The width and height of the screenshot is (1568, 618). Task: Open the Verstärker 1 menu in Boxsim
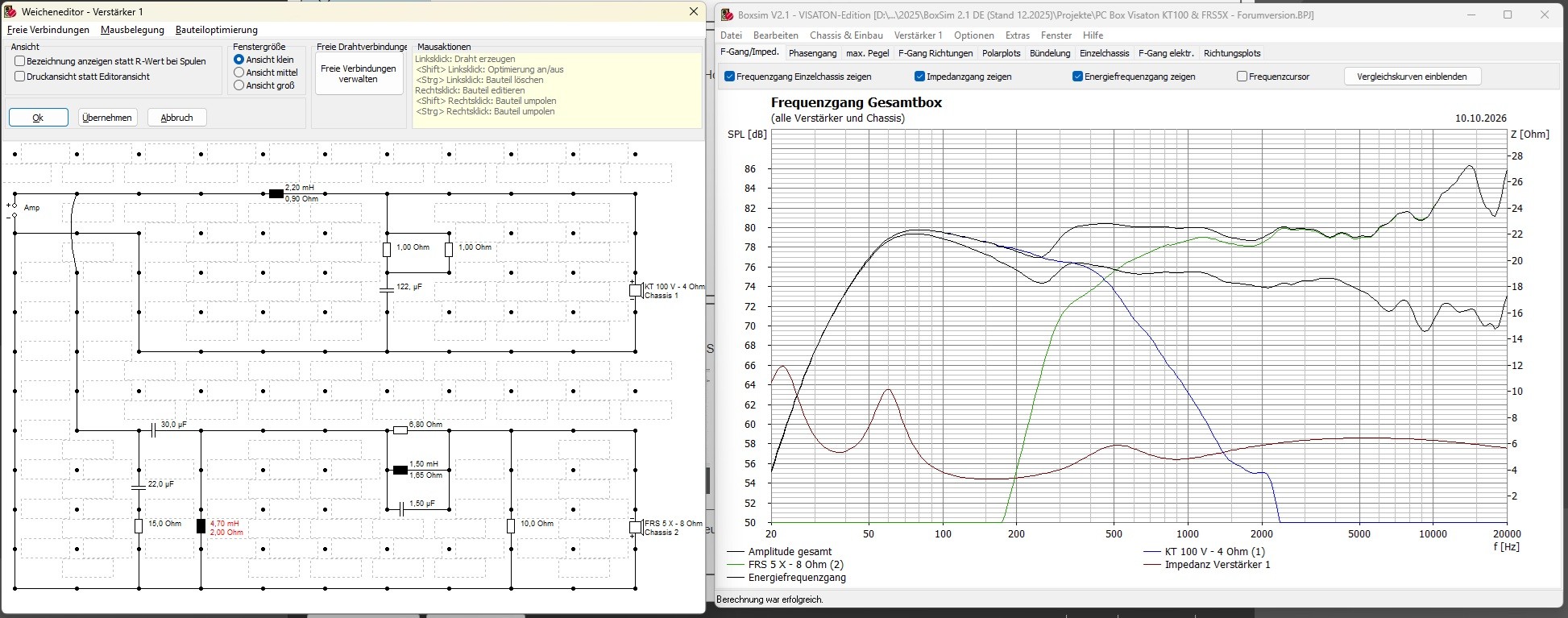[x=919, y=35]
